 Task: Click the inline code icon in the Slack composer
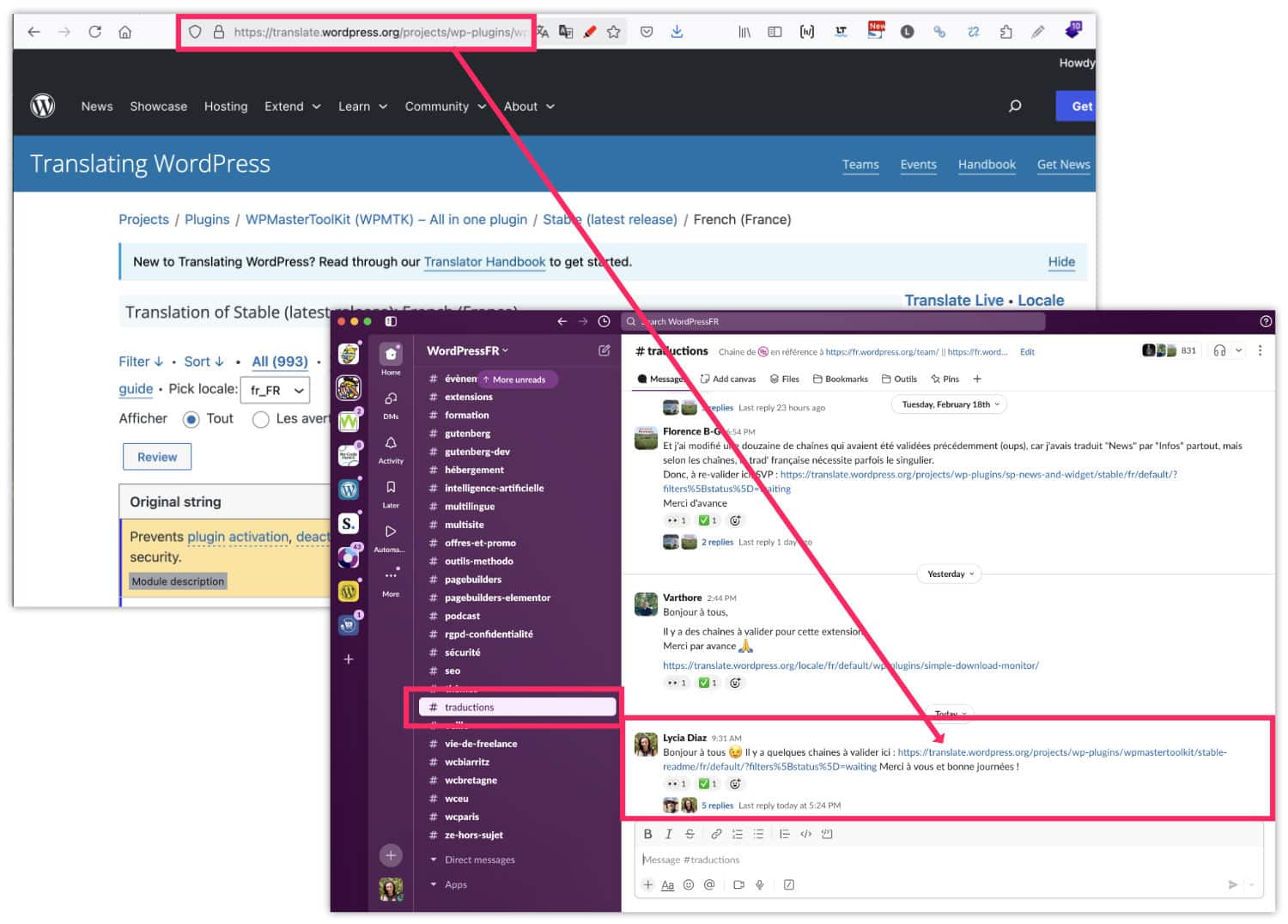tap(805, 834)
